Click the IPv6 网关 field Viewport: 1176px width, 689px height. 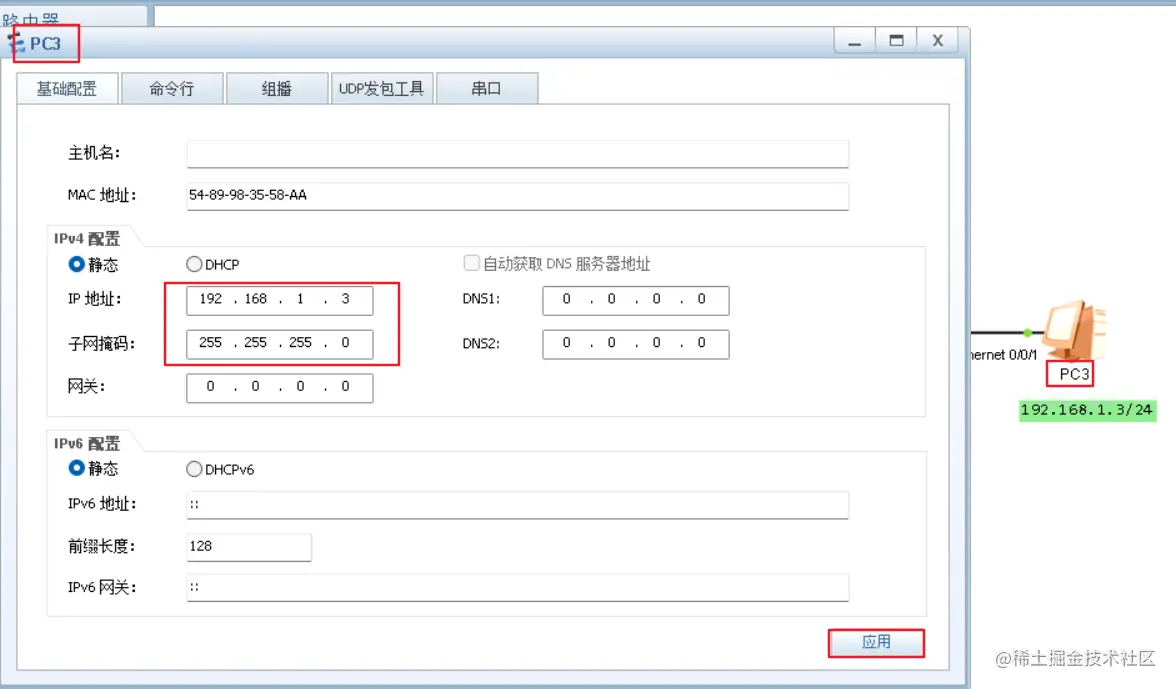[x=518, y=587]
